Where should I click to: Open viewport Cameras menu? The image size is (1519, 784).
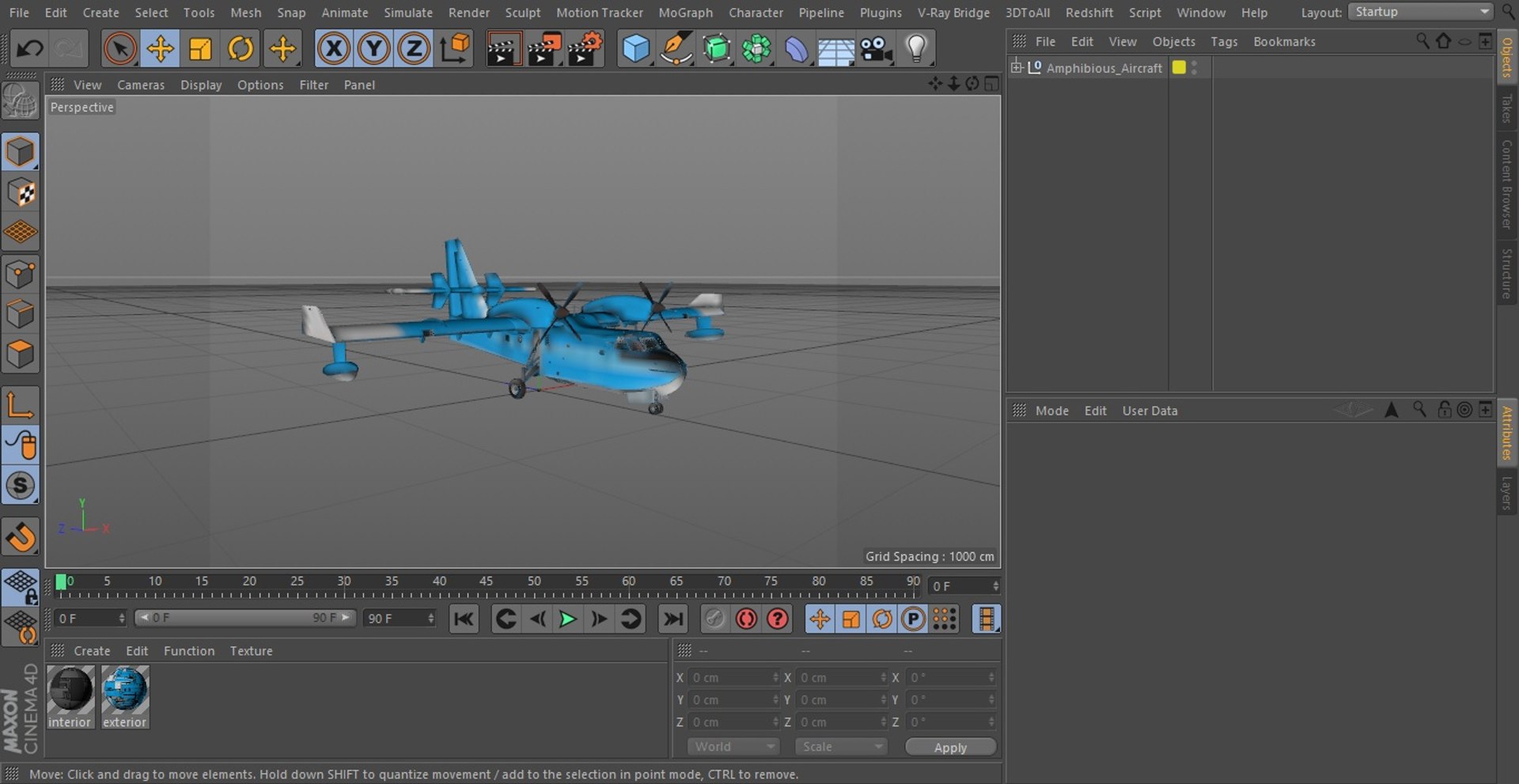(x=141, y=85)
